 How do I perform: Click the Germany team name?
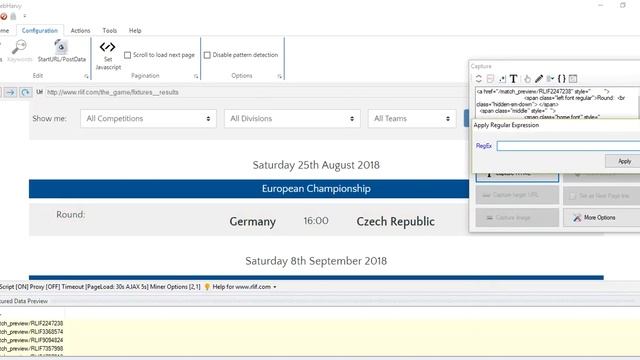[x=253, y=222]
